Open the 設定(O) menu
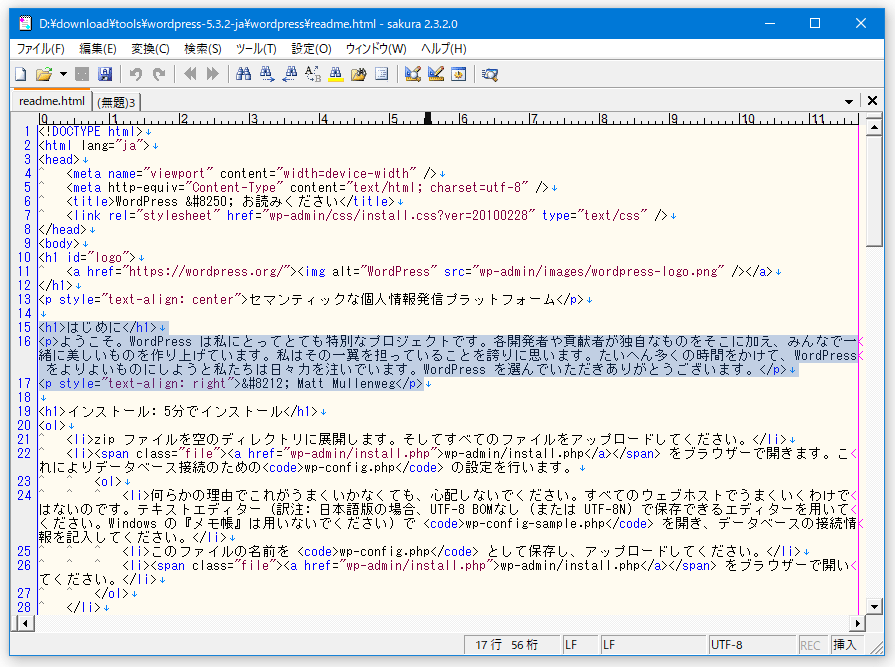 pos(311,48)
